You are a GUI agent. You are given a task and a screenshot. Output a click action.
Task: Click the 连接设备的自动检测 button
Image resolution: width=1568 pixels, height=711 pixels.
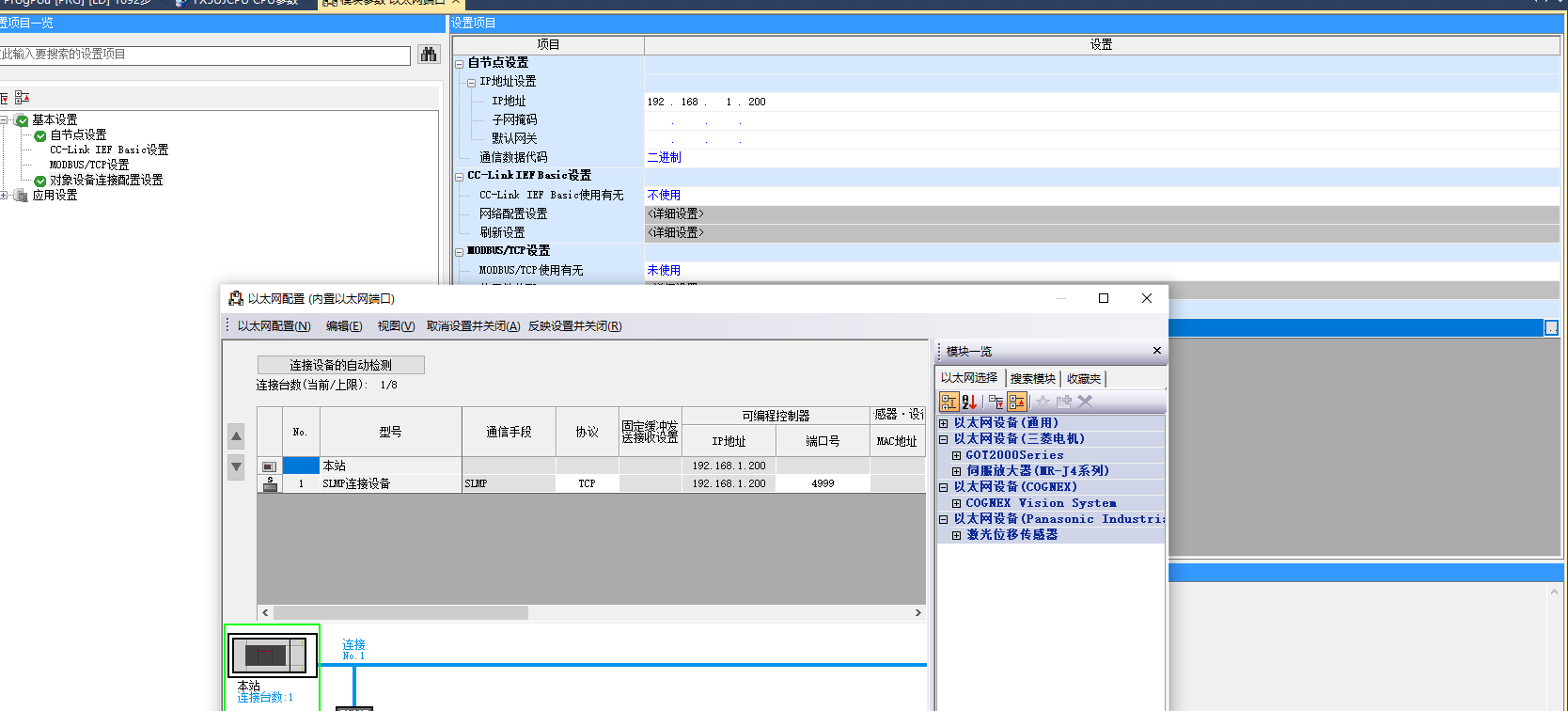340,365
